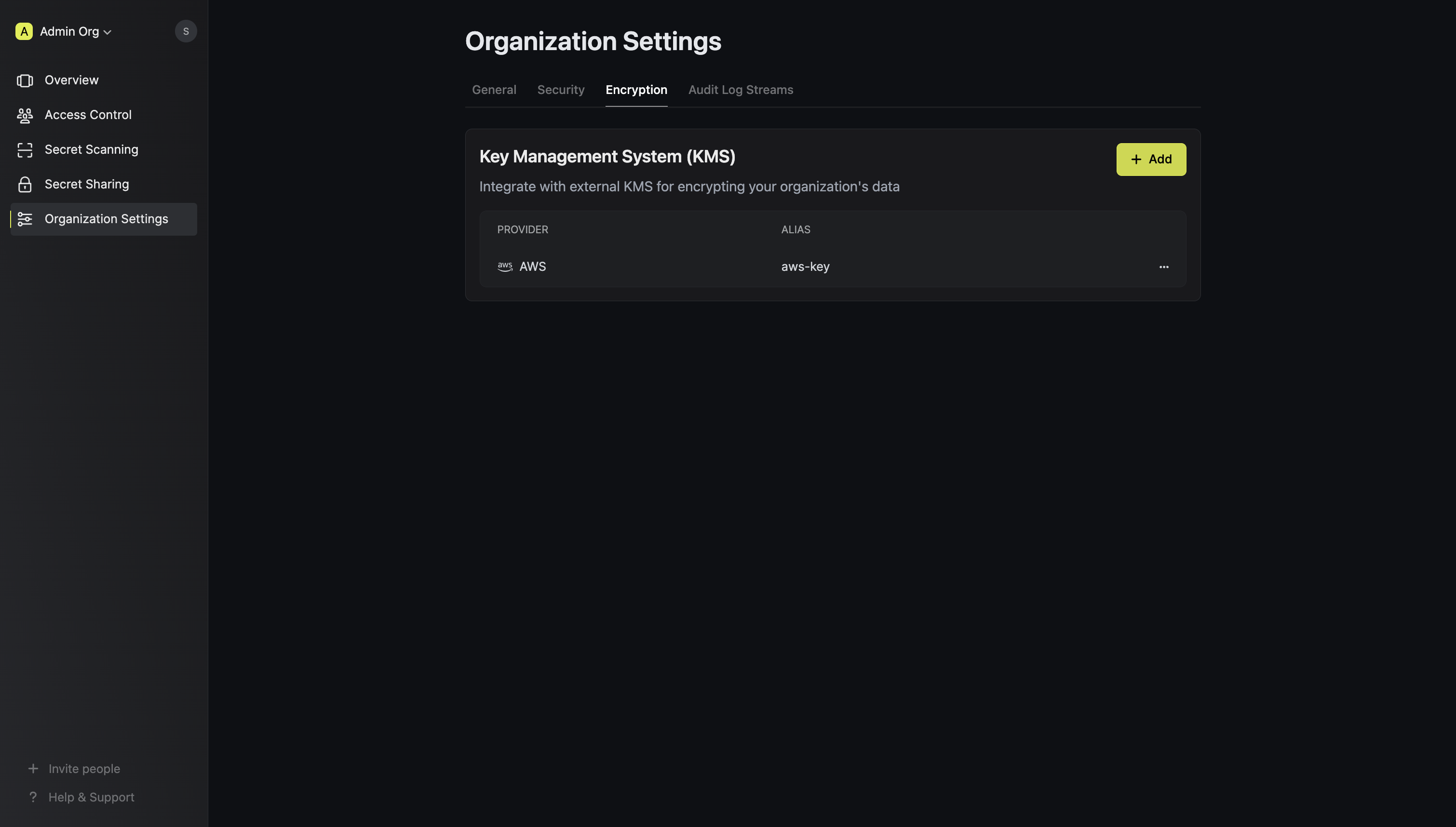This screenshot has height=827, width=1456.
Task: Switch to the General tab
Action: (494, 90)
